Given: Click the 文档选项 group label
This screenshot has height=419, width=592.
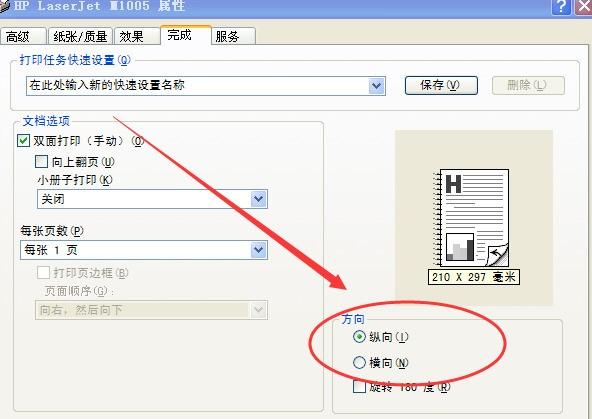Looking at the screenshot, I should coord(46,121).
